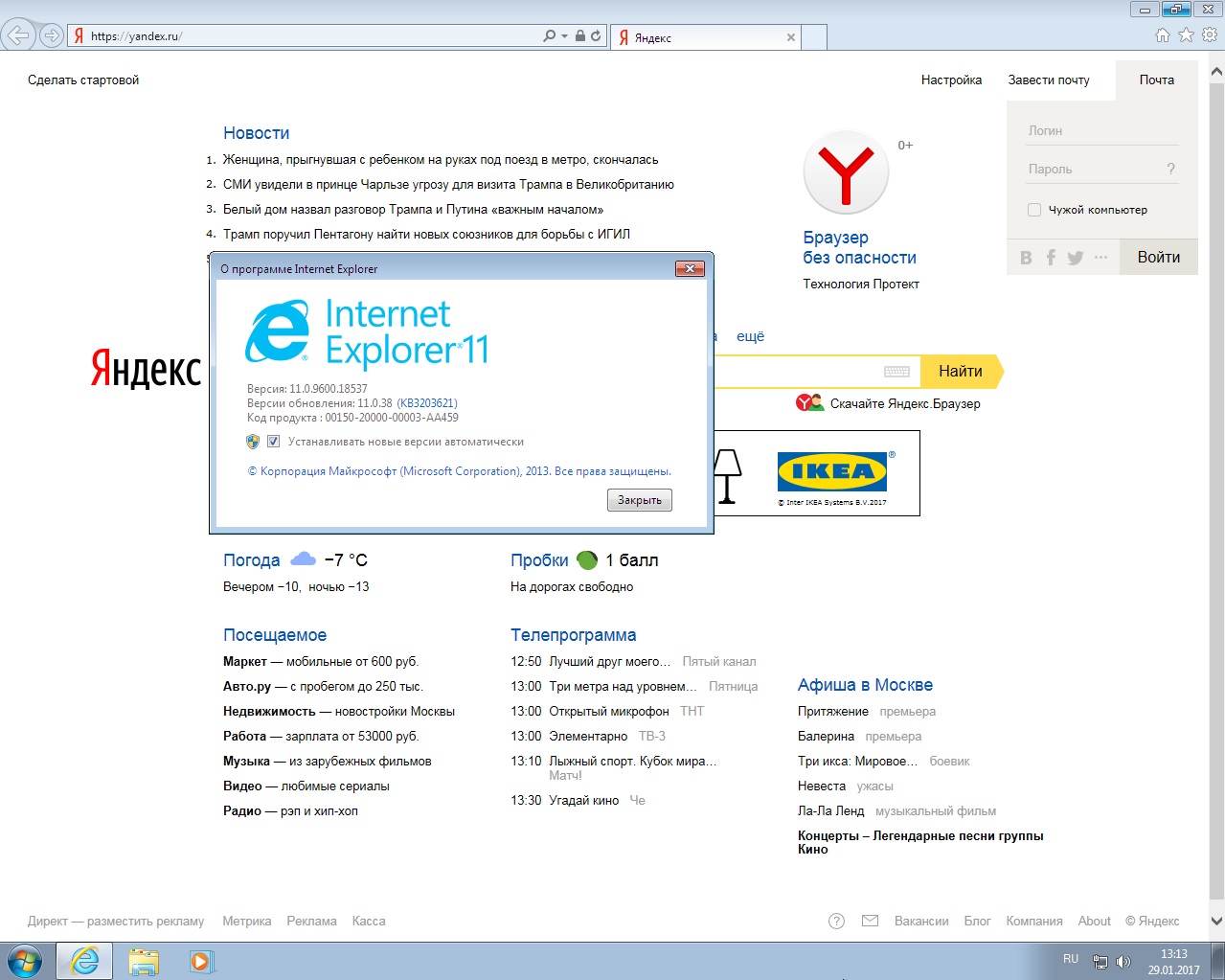Open the Почта tab
Viewport: 1225px width, 980px height.
click(x=1157, y=80)
